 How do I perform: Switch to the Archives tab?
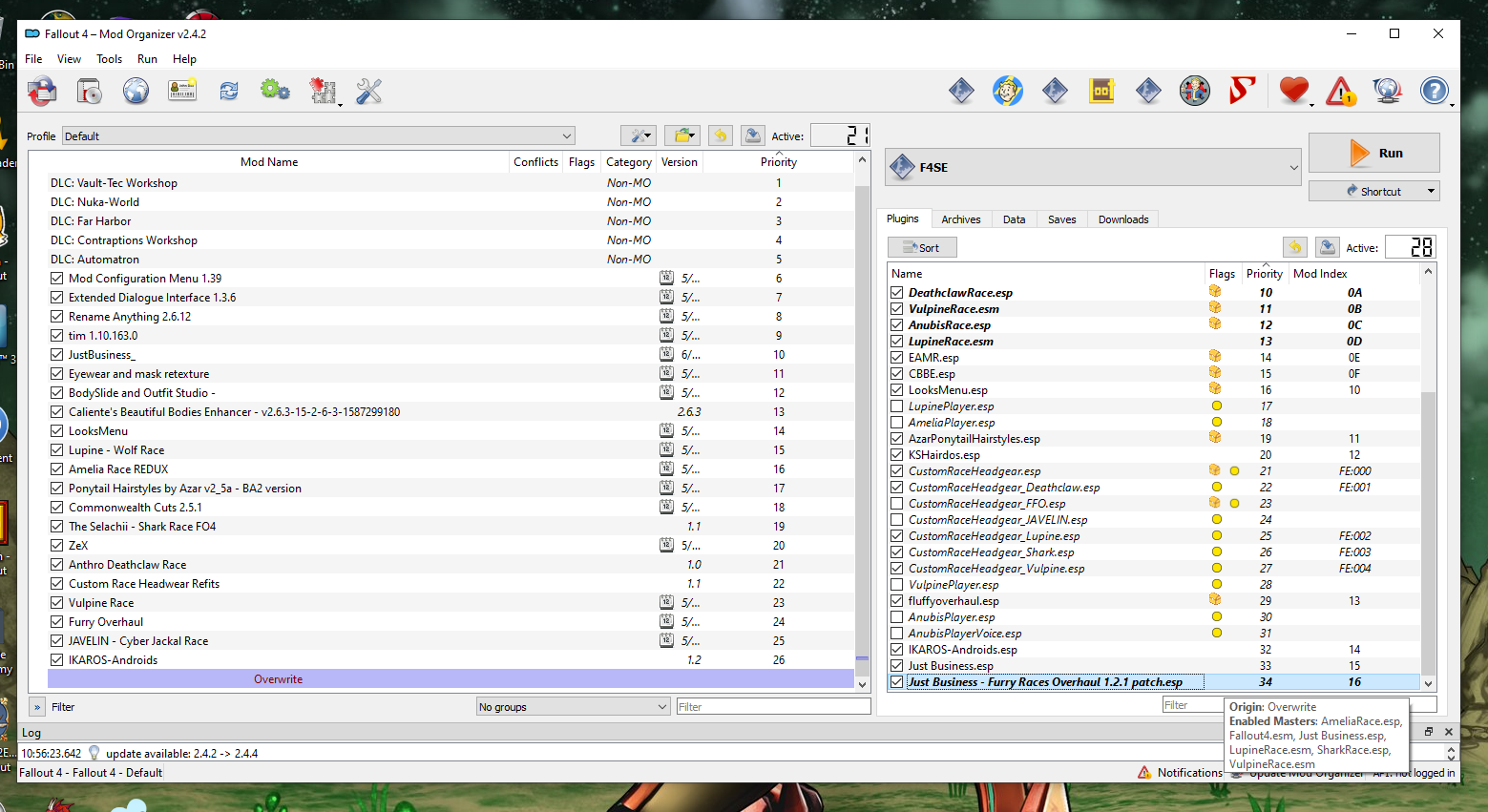pos(960,219)
